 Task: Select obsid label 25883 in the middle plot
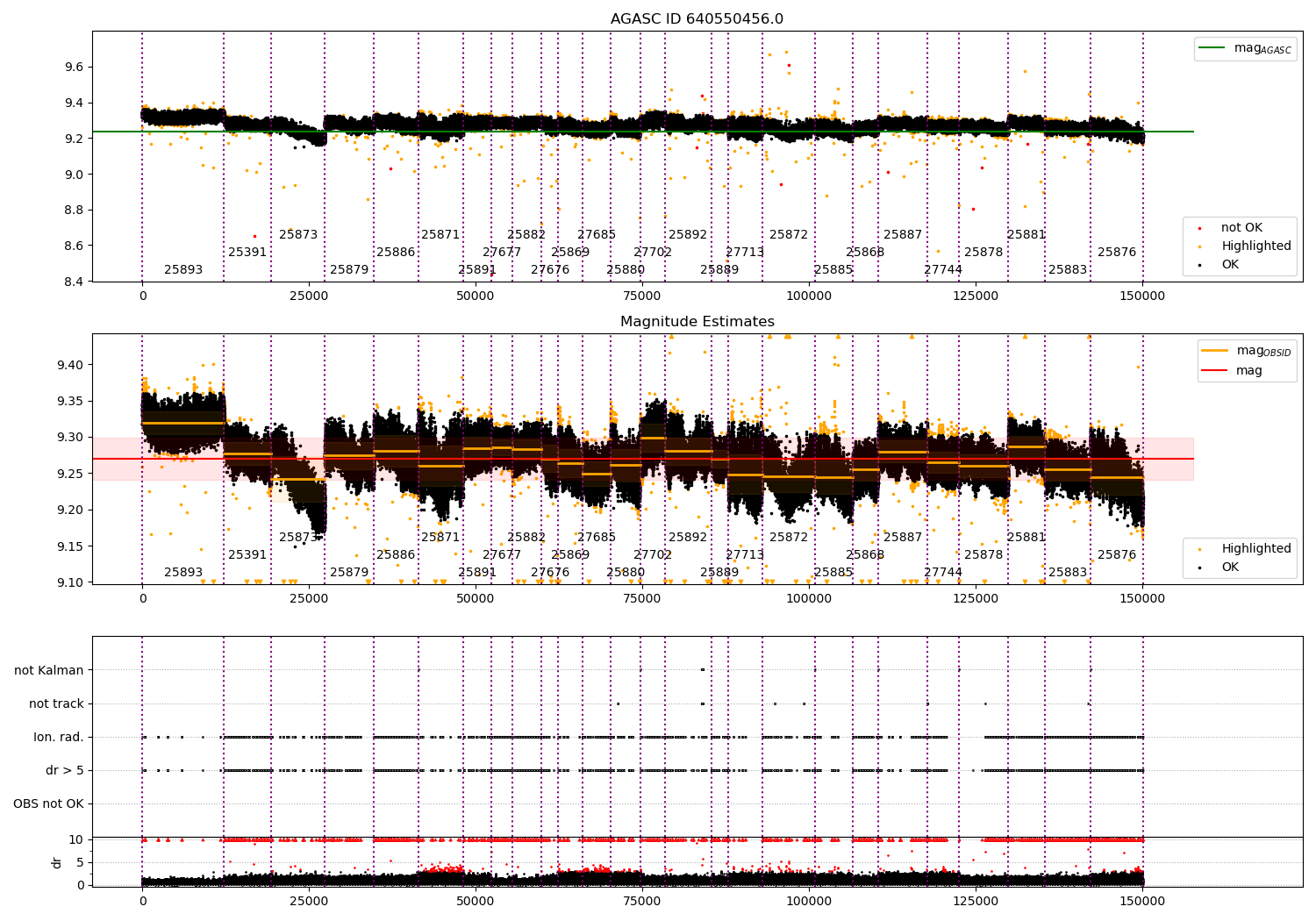pos(1068,572)
